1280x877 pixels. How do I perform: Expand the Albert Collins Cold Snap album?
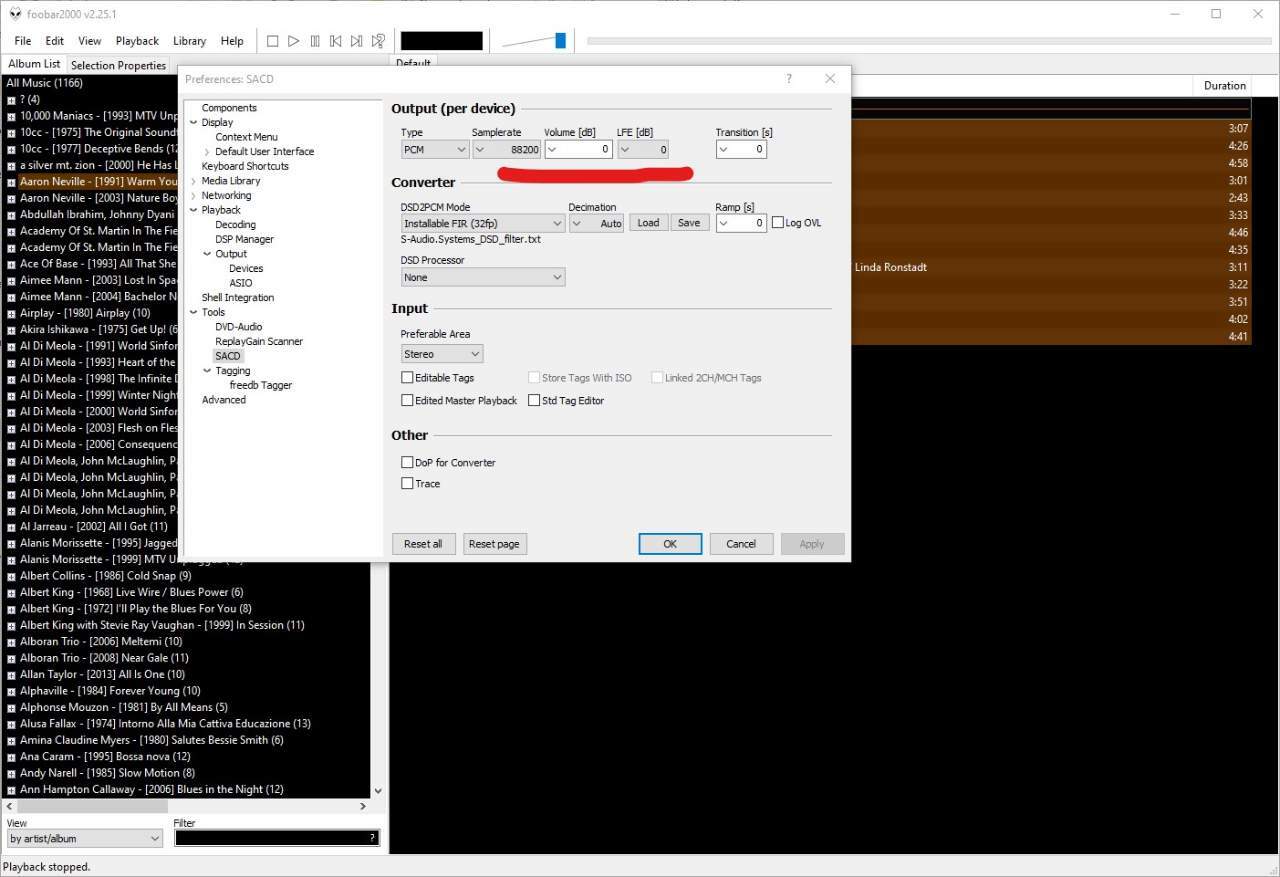coord(11,576)
